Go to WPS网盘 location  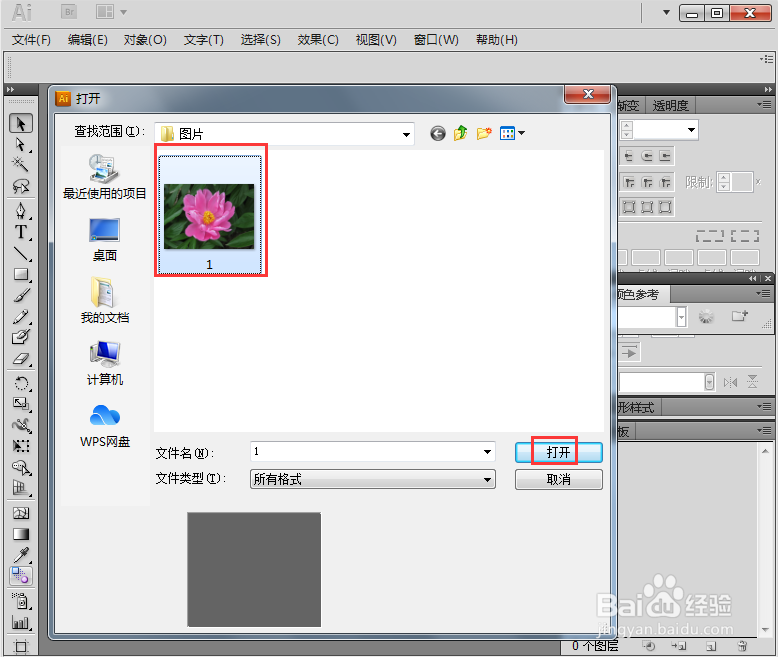(104, 426)
